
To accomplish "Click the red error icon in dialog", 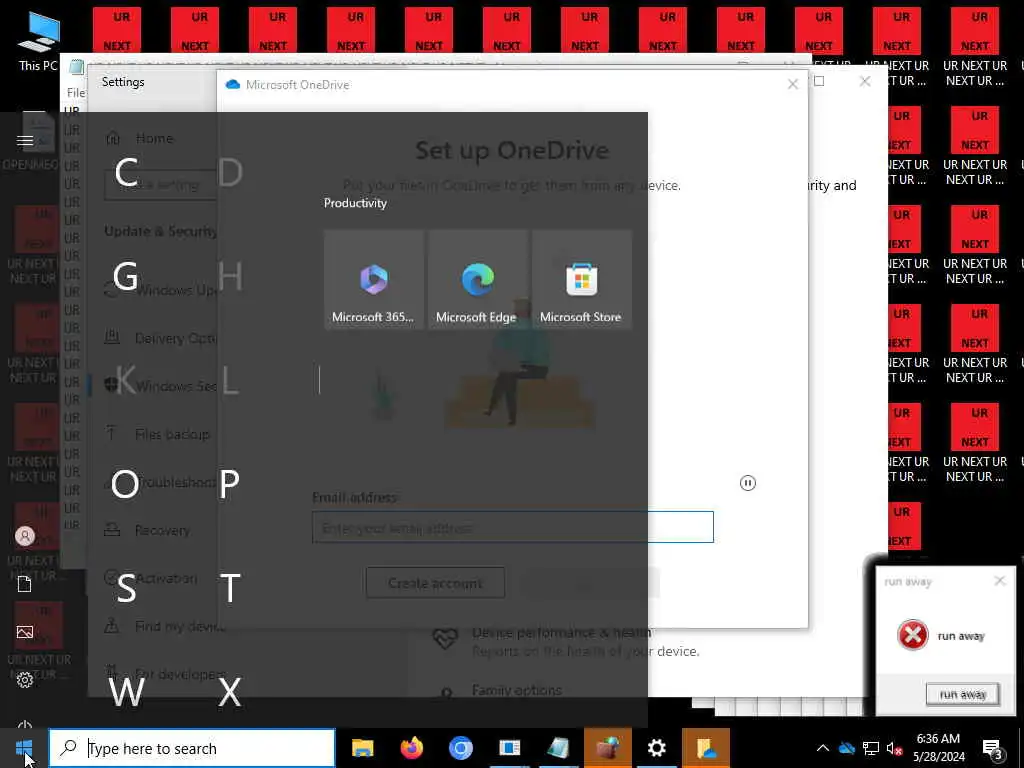I will point(913,635).
